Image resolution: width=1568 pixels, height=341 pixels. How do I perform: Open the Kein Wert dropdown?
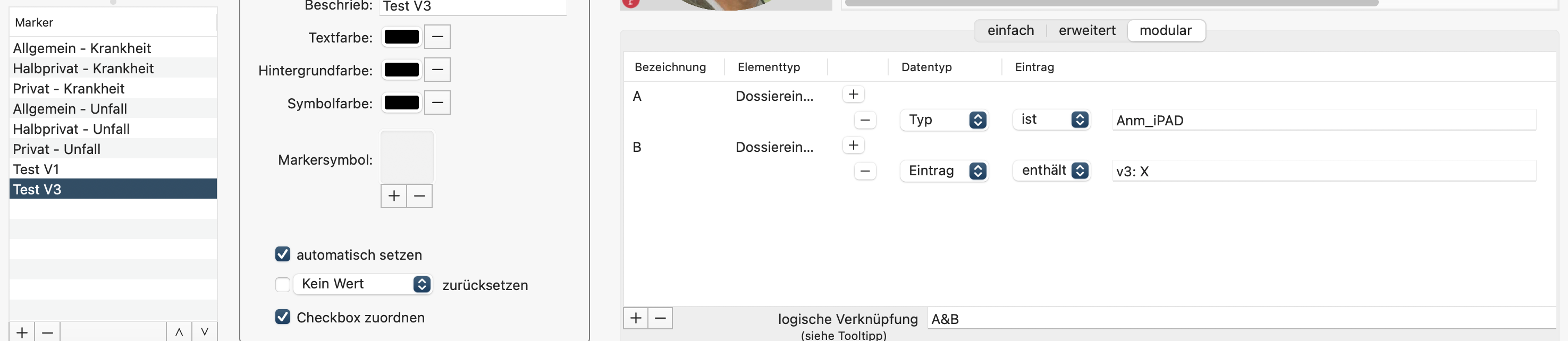coord(363,284)
